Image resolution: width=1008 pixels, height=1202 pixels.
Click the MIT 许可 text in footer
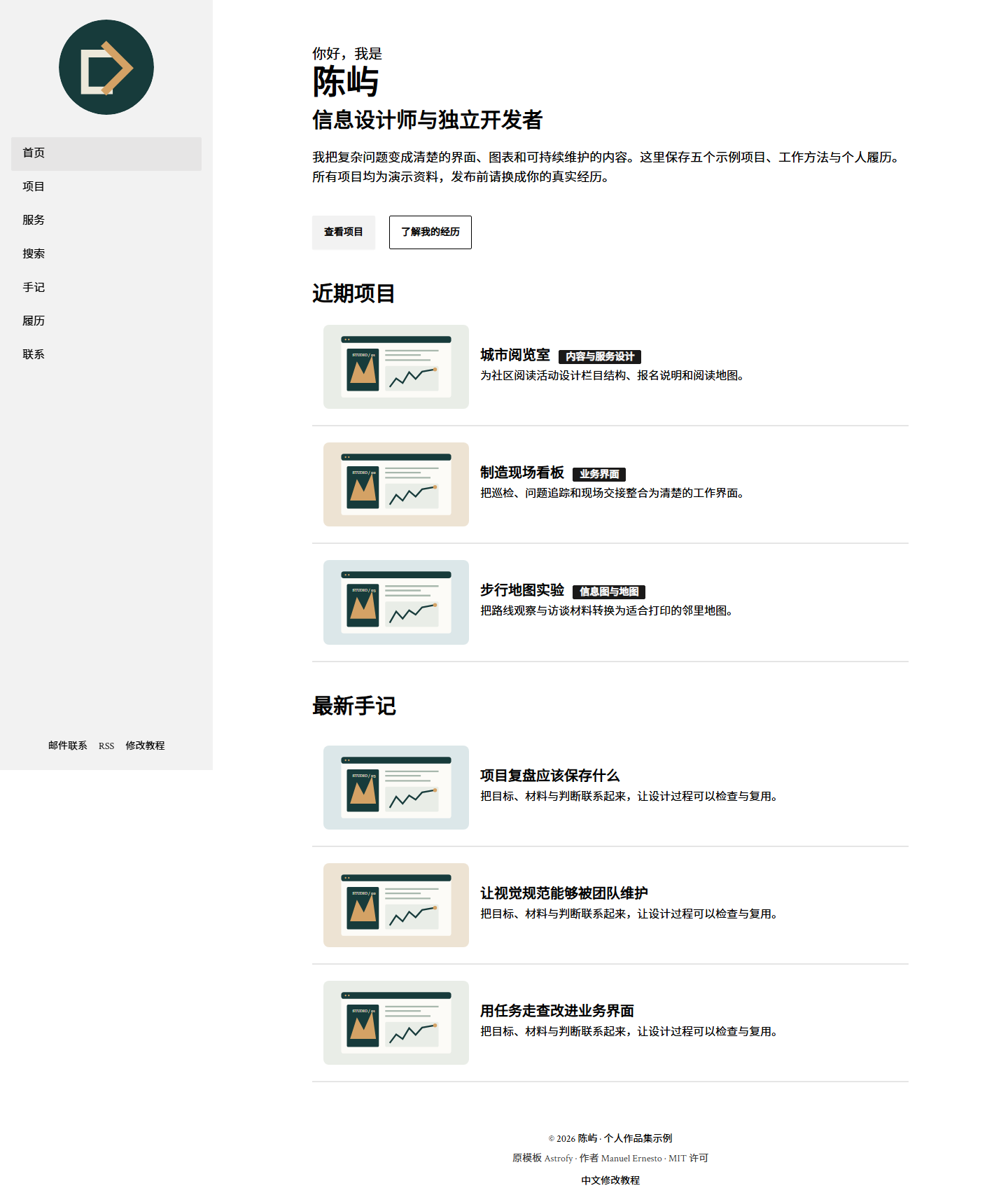click(689, 1159)
